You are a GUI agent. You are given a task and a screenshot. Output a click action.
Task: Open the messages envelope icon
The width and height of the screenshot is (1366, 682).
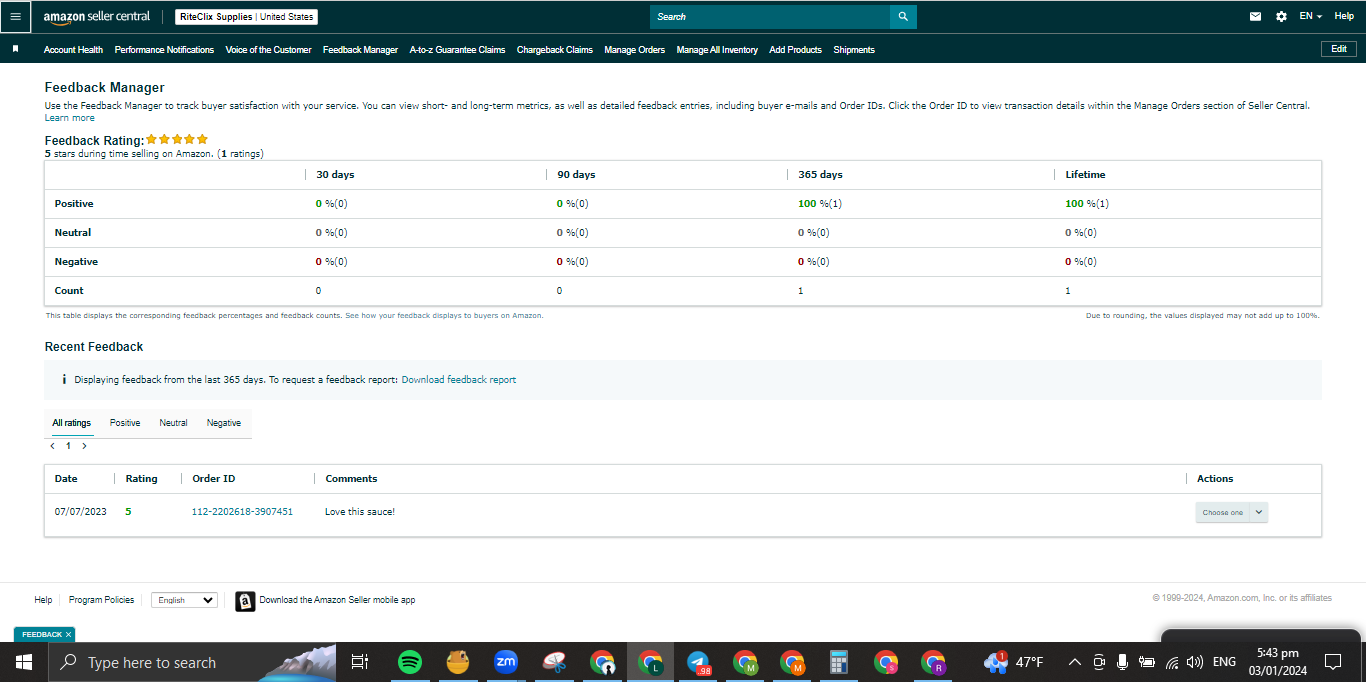1255,17
